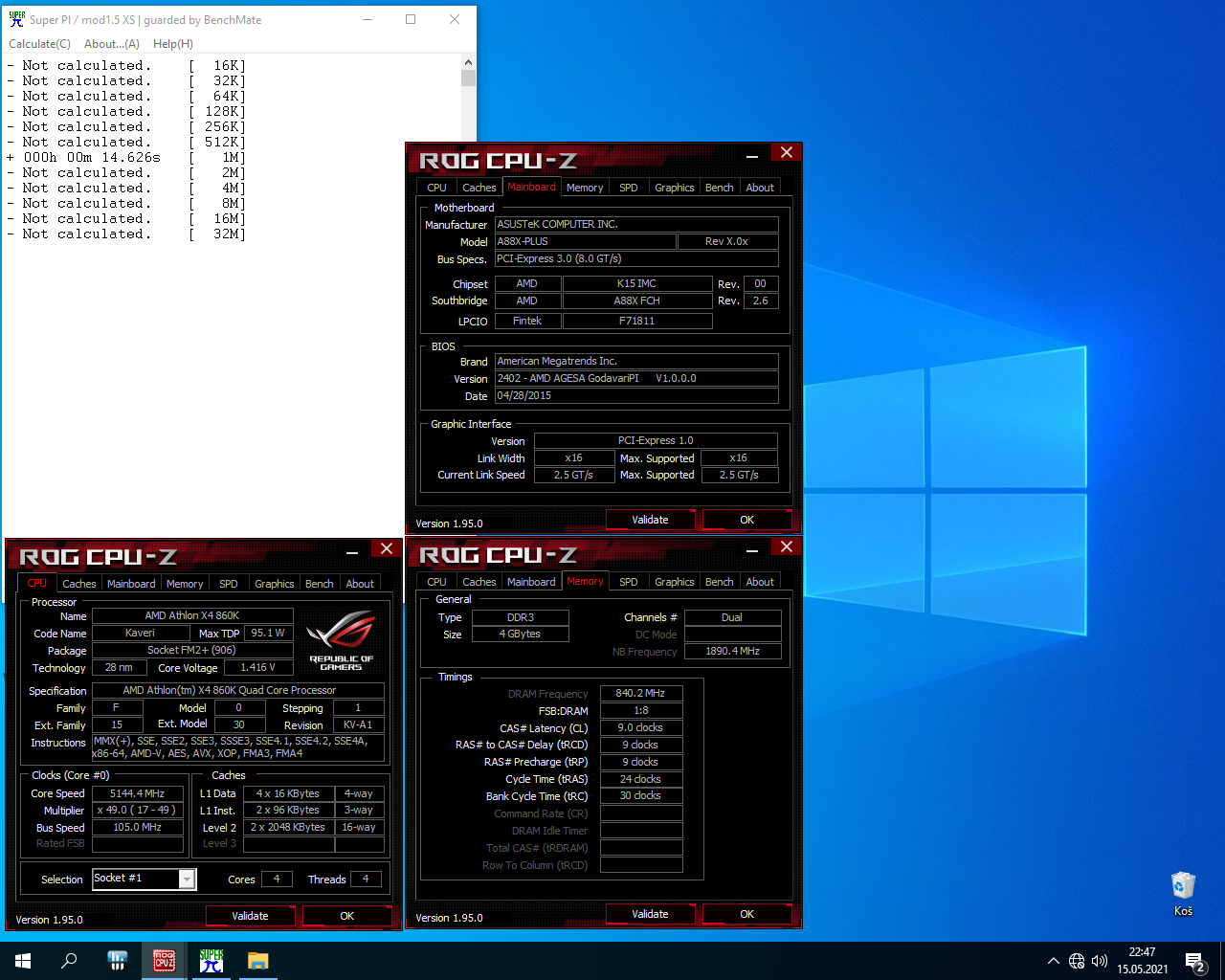The width and height of the screenshot is (1225, 980).
Task: Click the Max TDP 95.1 W value
Action: [x=269, y=633]
